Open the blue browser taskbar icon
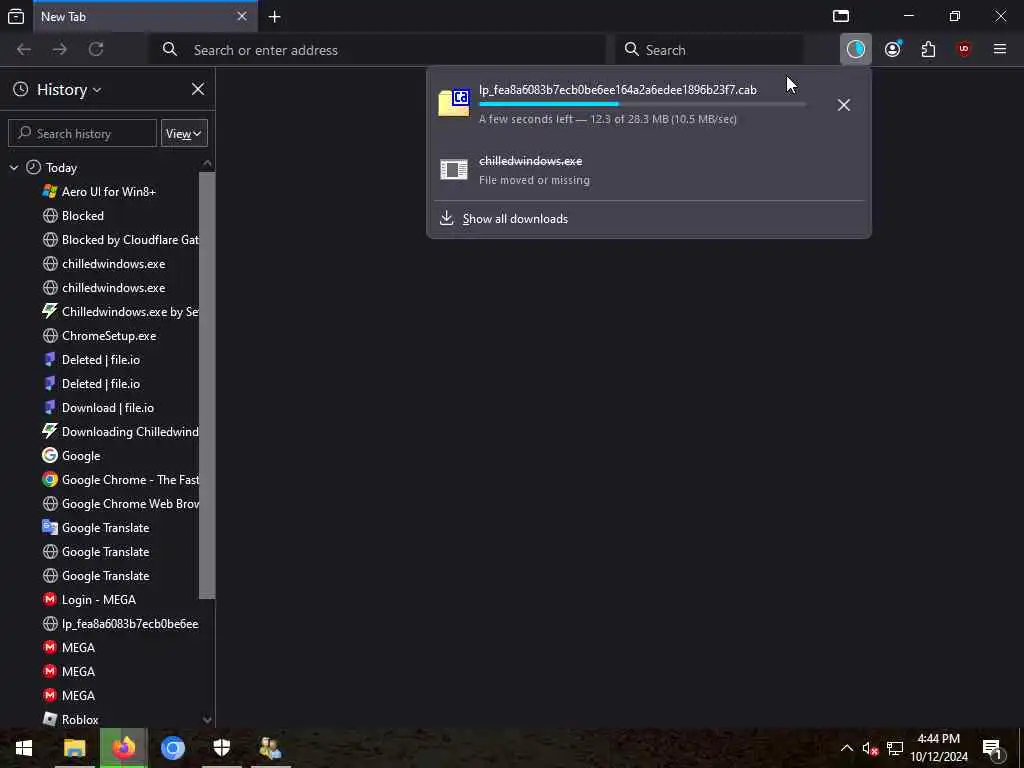1024x768 pixels. 173,748
